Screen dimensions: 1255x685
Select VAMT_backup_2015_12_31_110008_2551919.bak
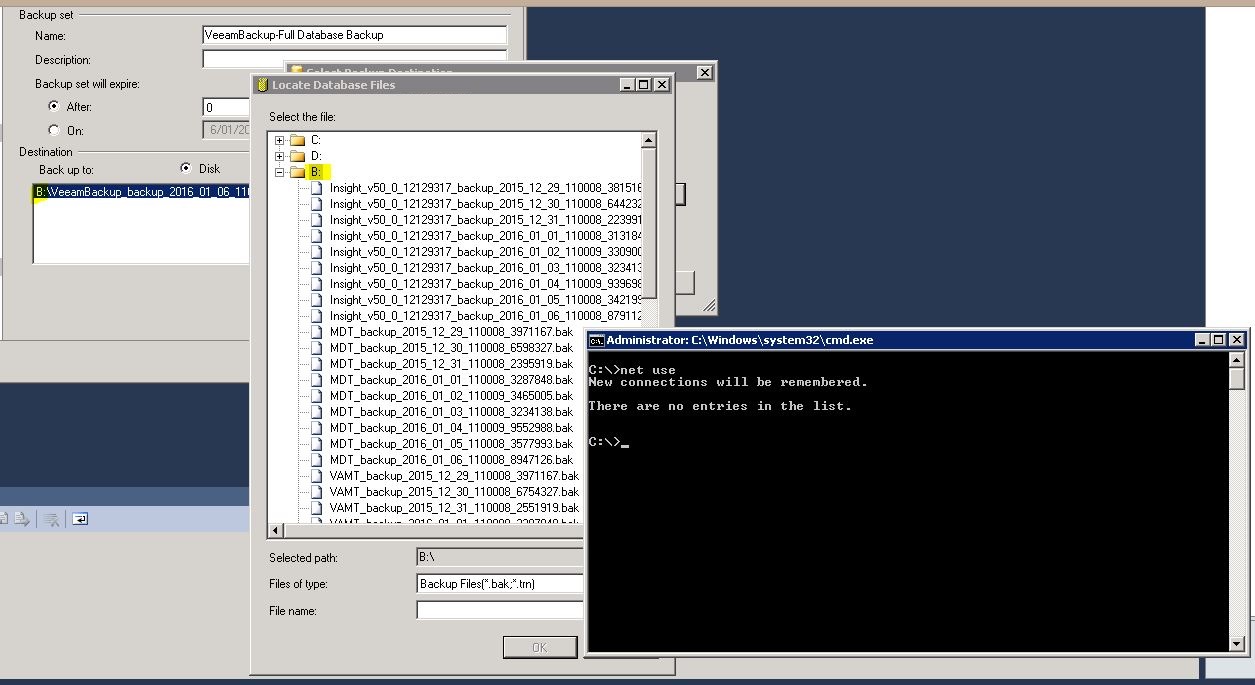coord(454,508)
